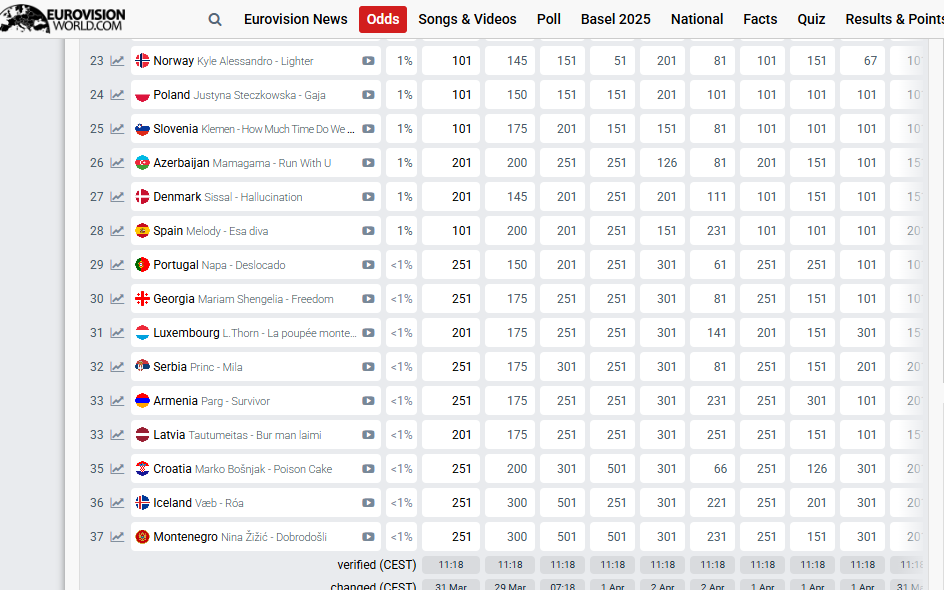Click Serbia's <1% winning chance cell

(x=402, y=367)
